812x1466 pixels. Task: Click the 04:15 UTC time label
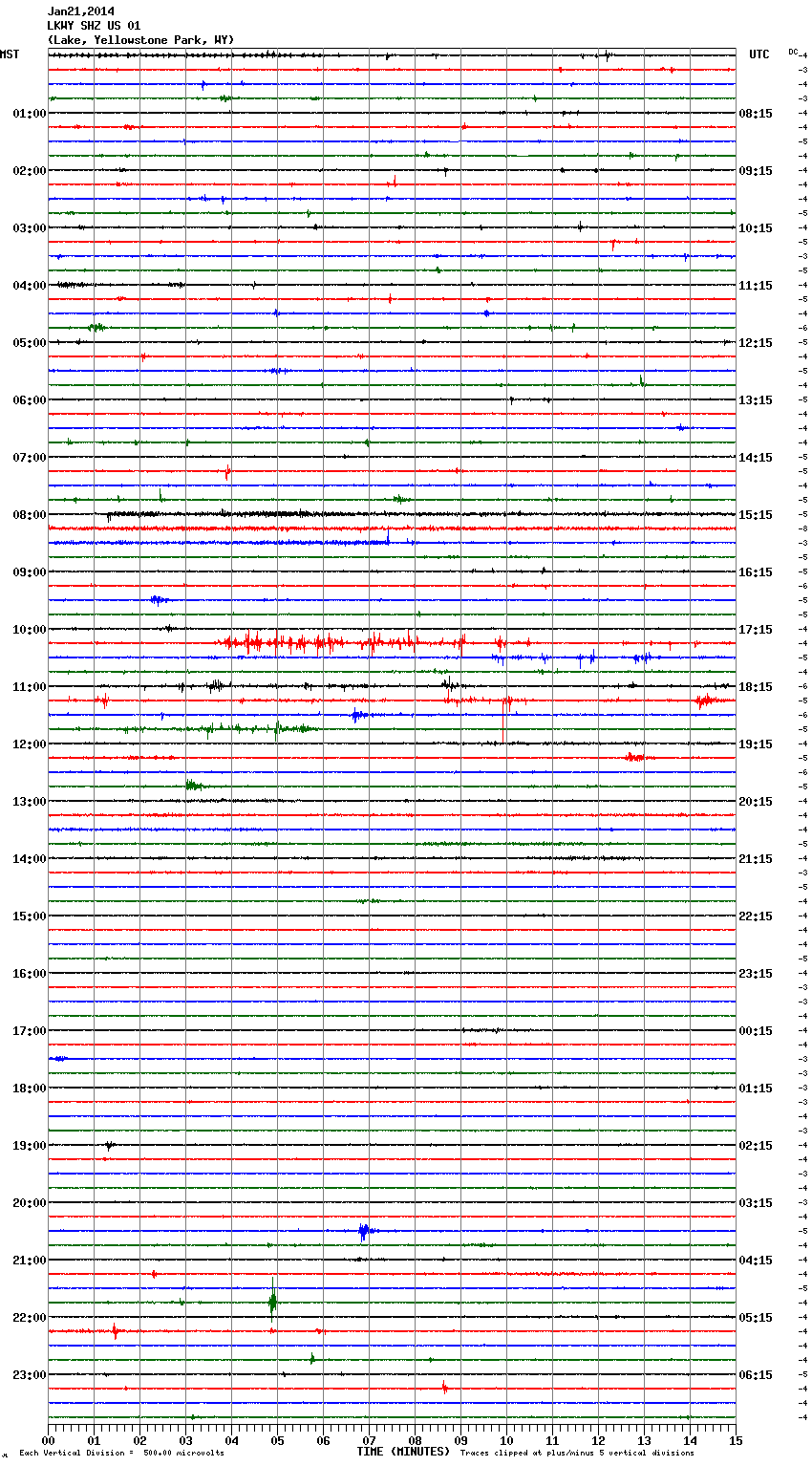756,1261
